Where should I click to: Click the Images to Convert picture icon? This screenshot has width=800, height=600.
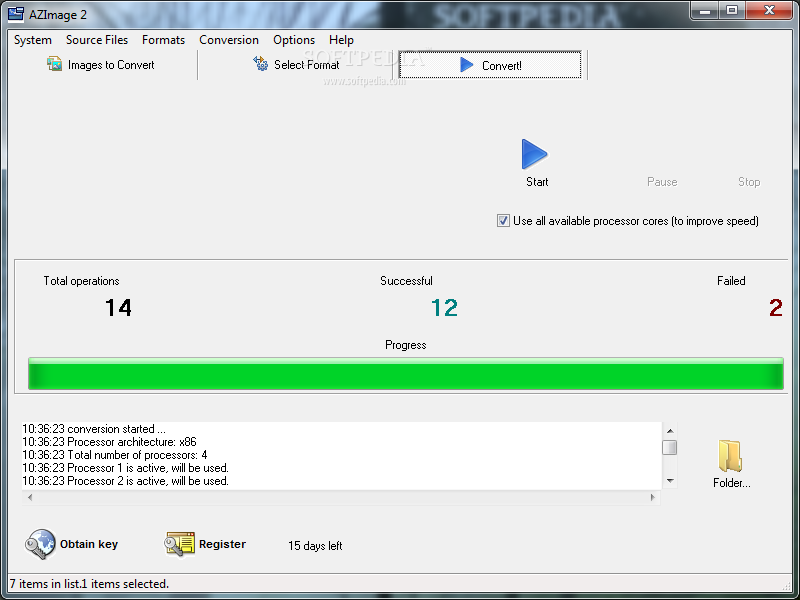[55, 64]
